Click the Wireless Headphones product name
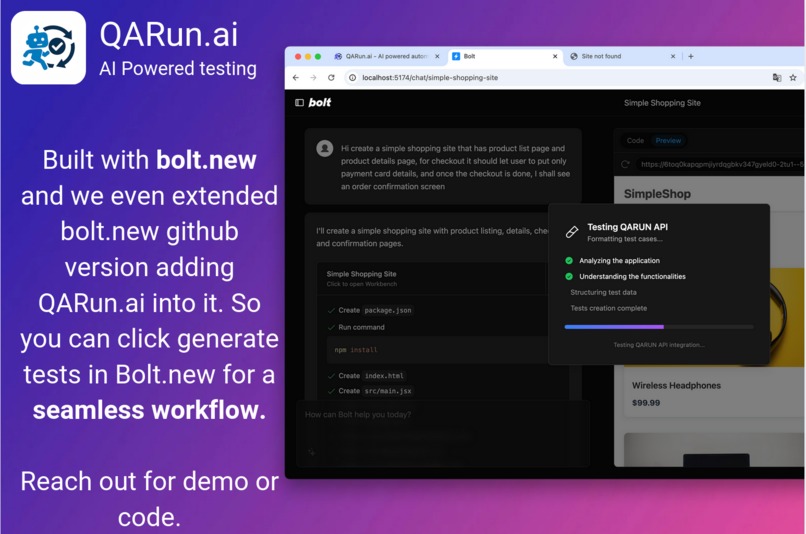 coord(676,385)
